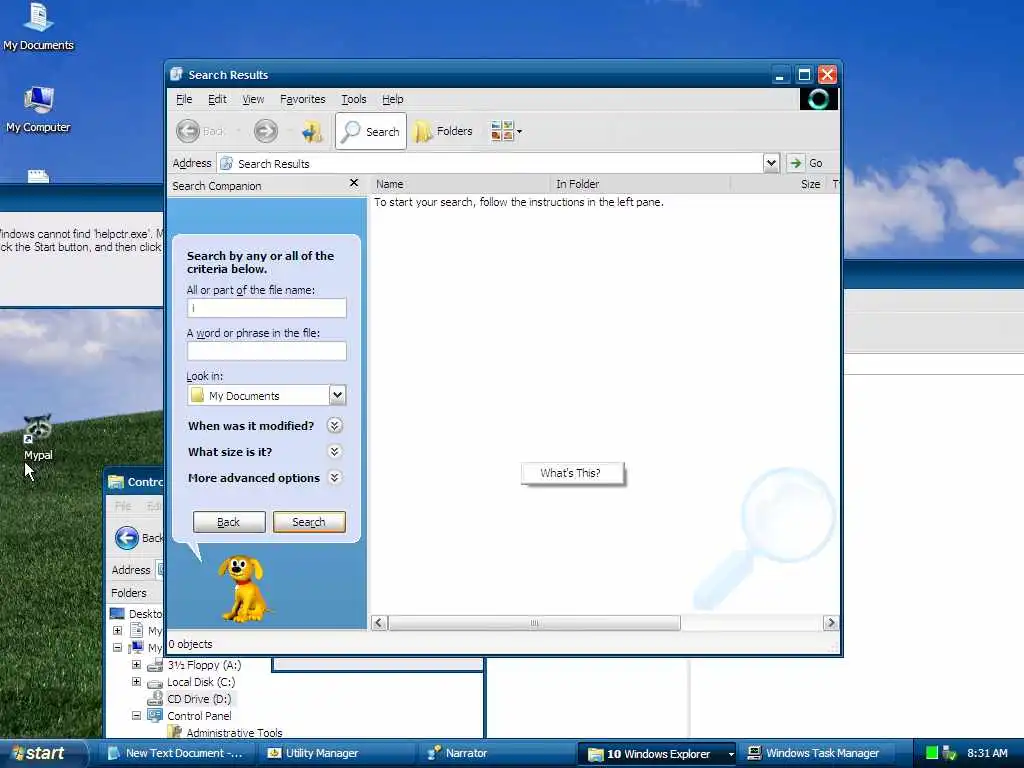Click the Start button
Image resolution: width=1024 pixels, height=768 pixels.
[42, 754]
